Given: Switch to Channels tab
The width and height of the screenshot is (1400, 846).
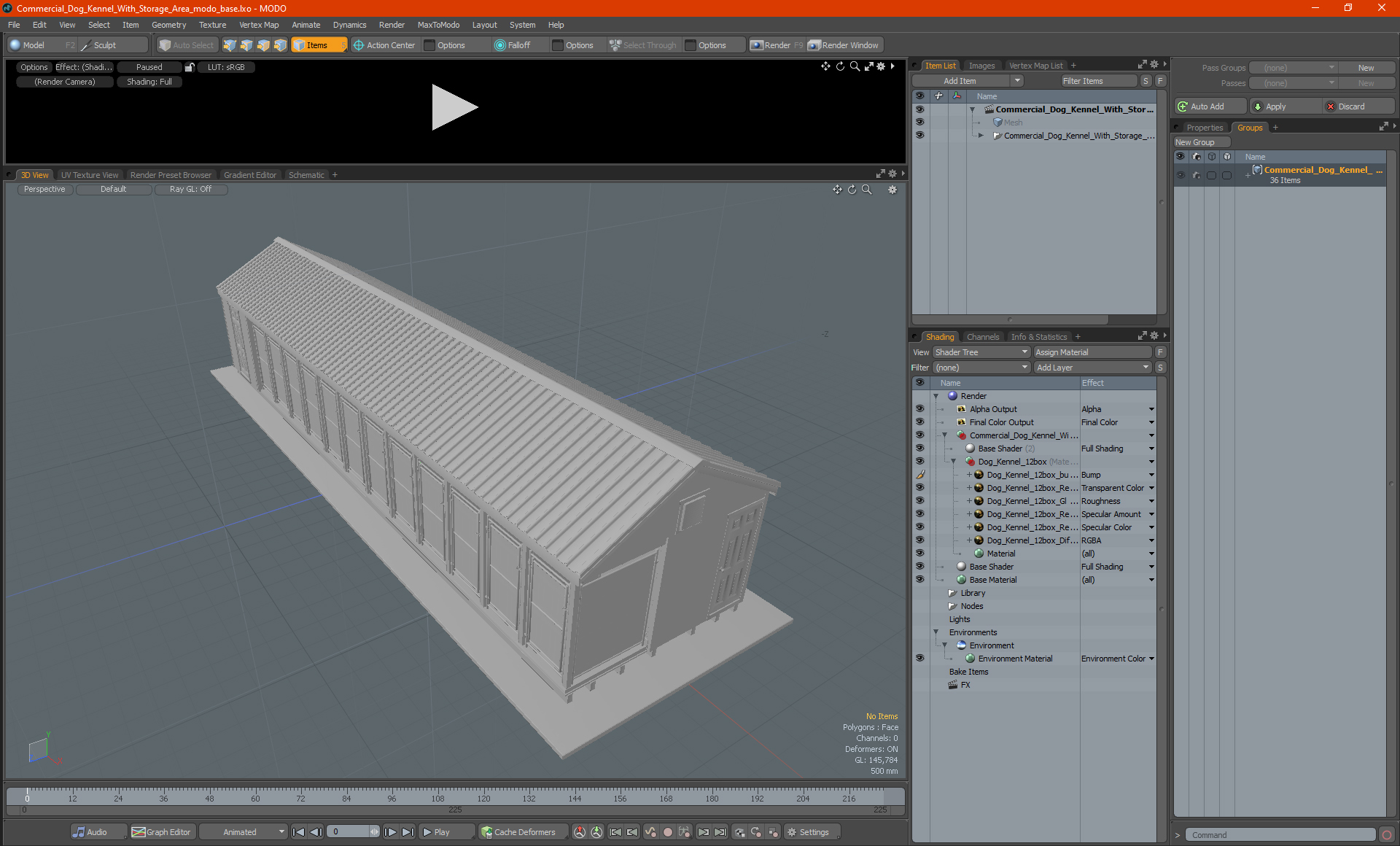Looking at the screenshot, I should (982, 337).
